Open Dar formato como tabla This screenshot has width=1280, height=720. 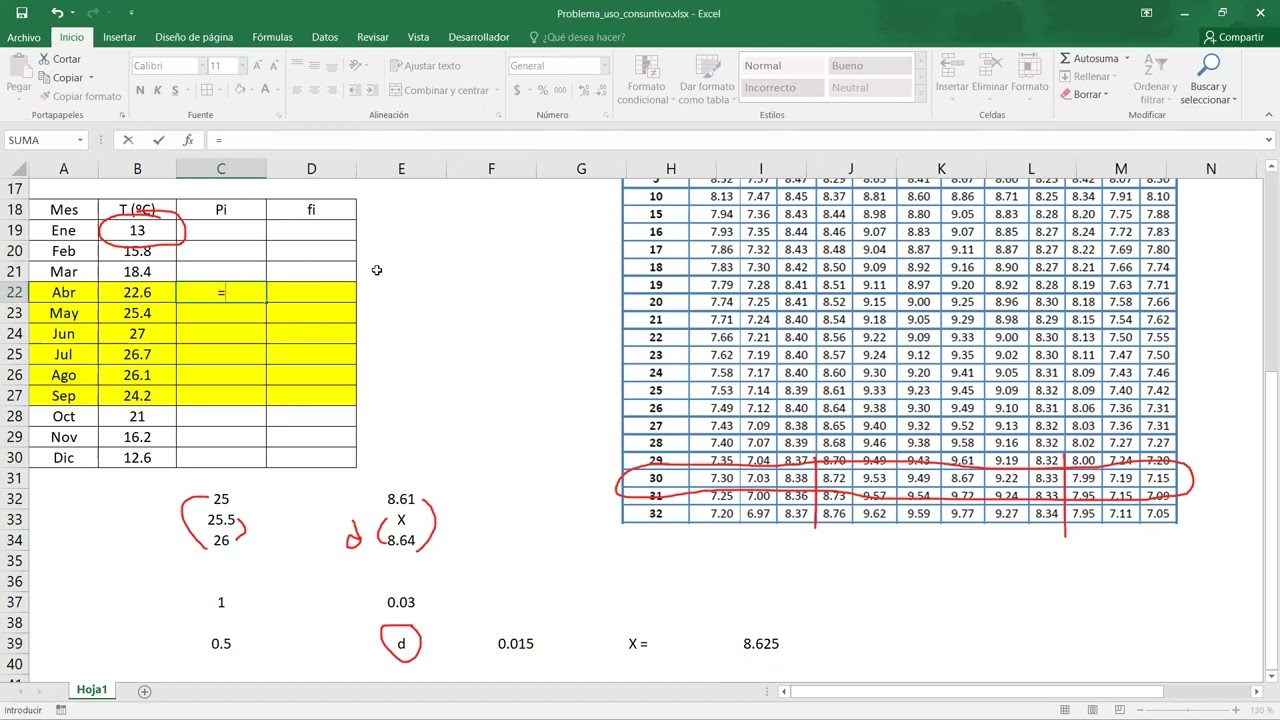coord(706,79)
